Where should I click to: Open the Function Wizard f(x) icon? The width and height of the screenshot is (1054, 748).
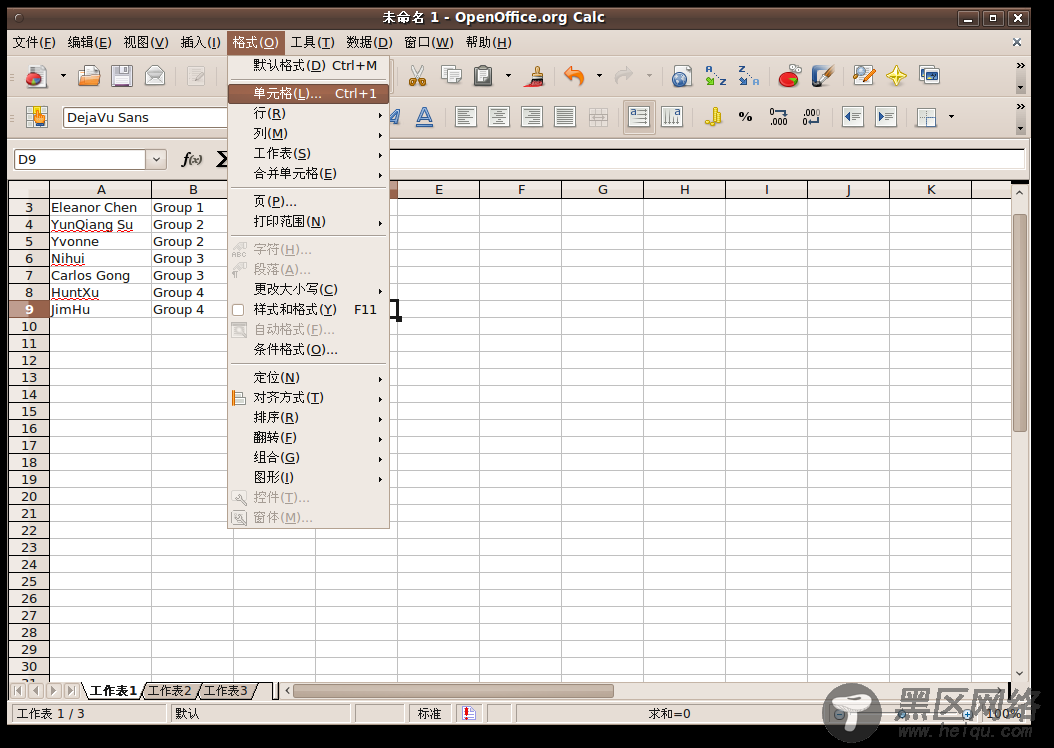[192, 159]
